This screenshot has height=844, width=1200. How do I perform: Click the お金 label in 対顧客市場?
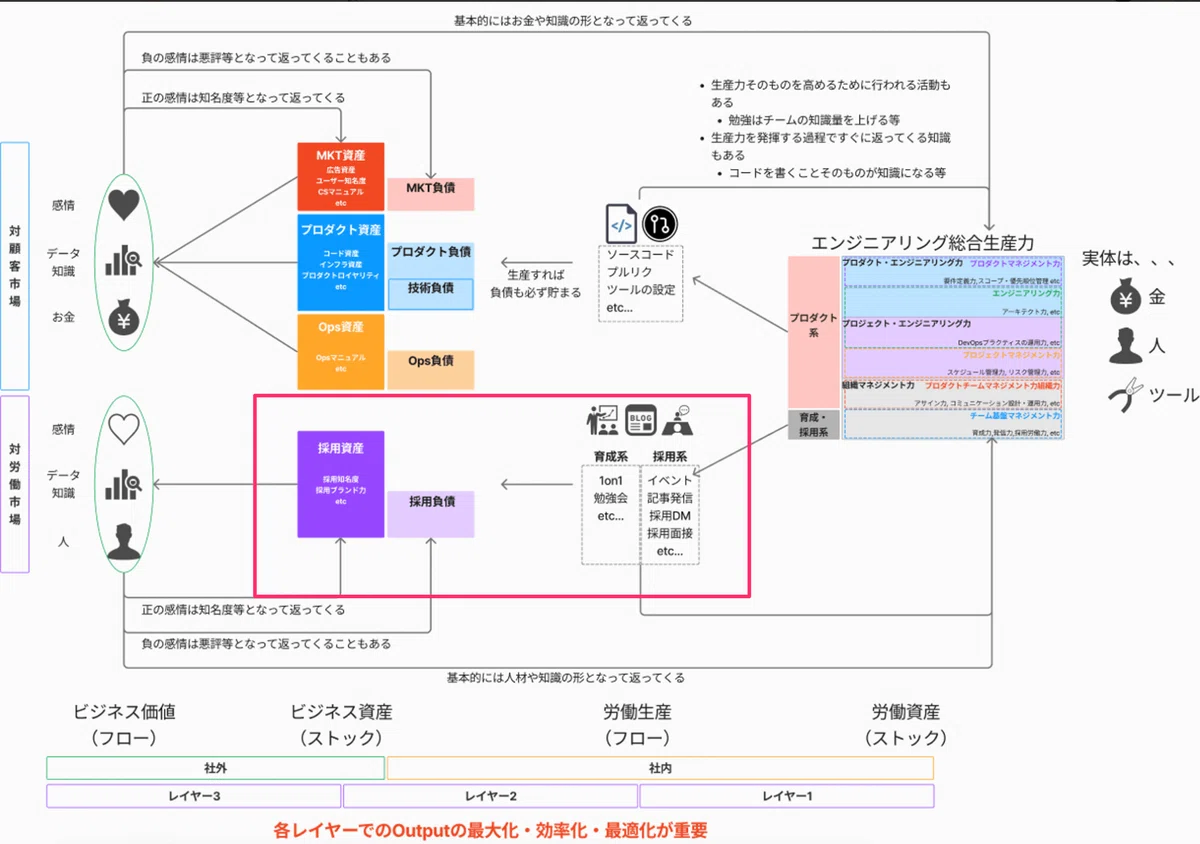63,318
